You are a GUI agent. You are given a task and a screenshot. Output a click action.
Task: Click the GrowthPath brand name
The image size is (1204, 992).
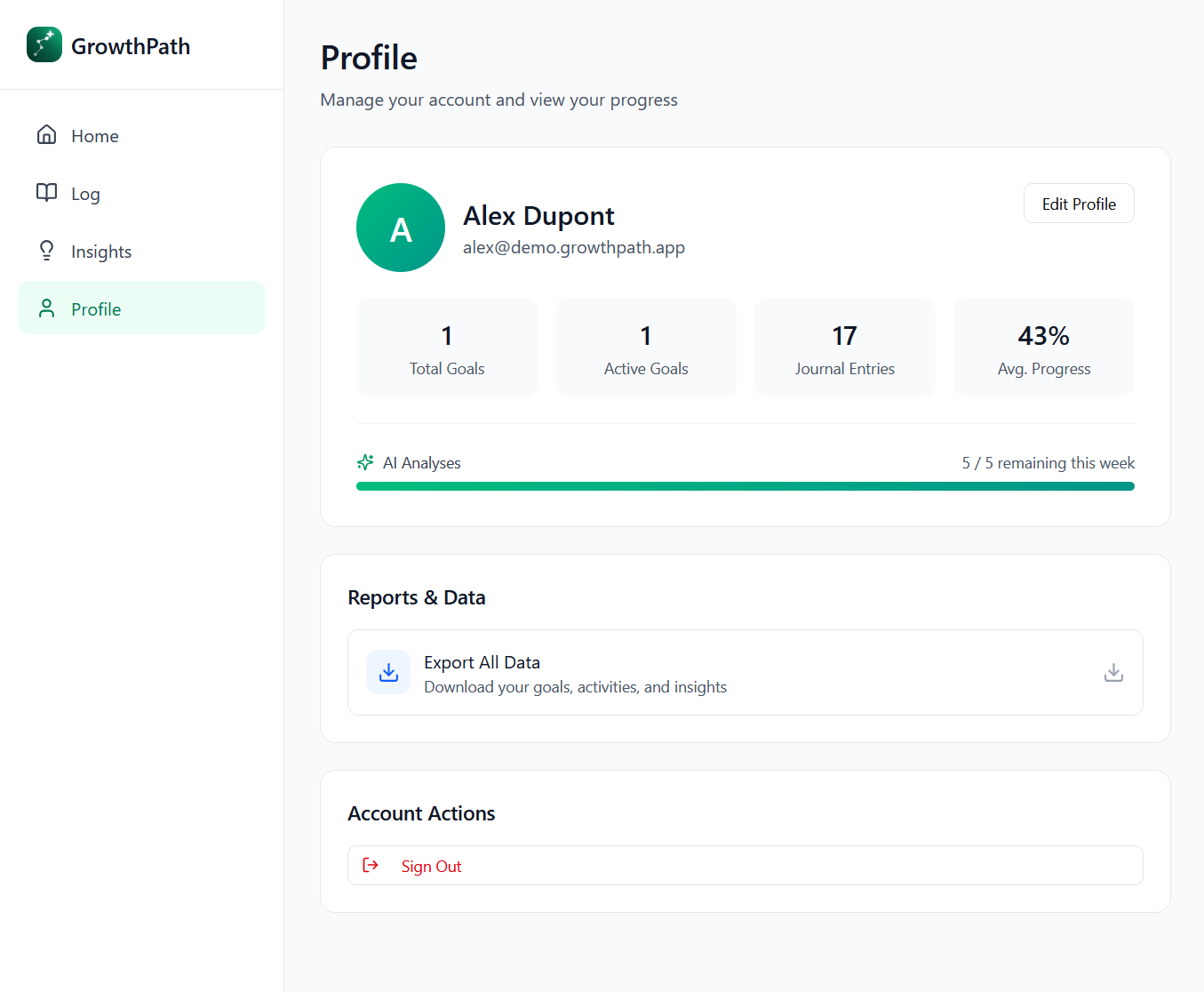[131, 46]
